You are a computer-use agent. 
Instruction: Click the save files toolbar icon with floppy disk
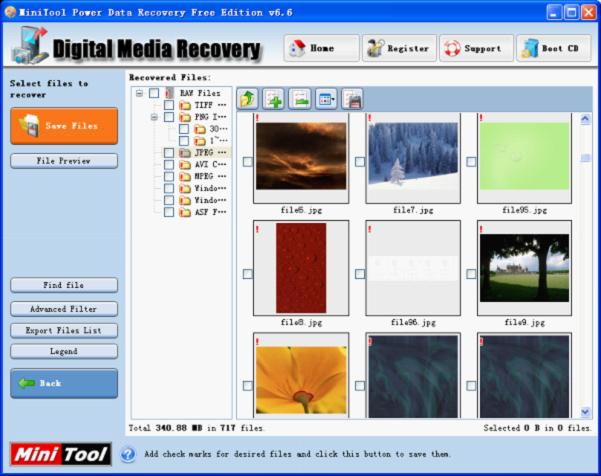[352, 99]
